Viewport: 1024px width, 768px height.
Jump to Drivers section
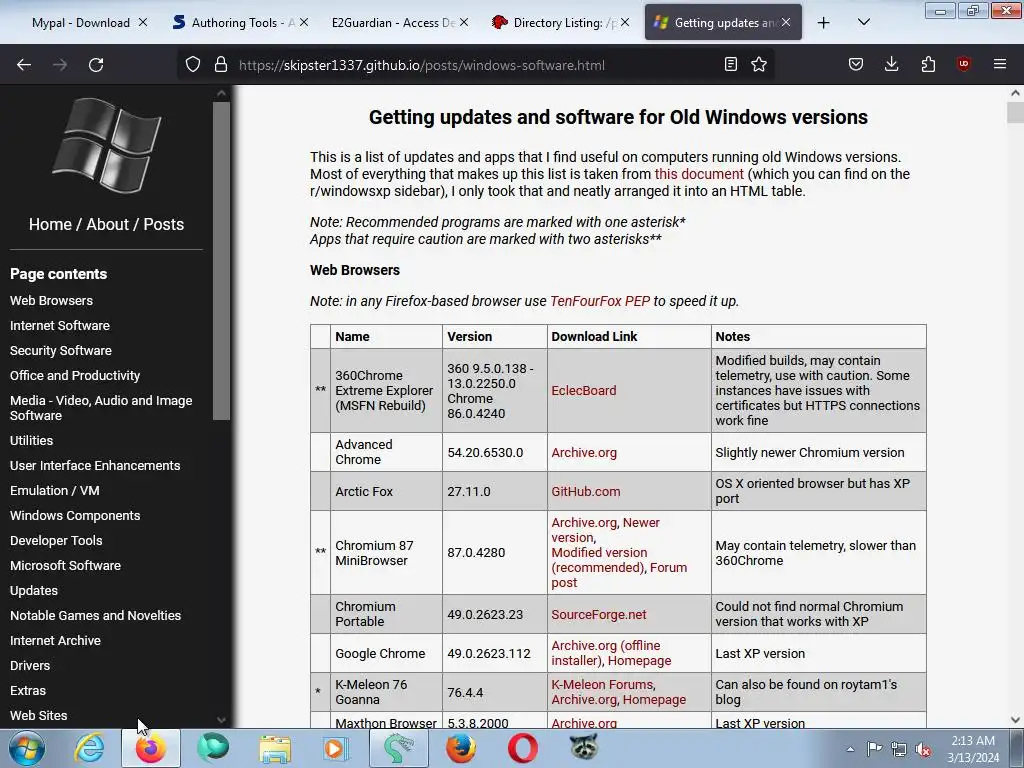(x=29, y=665)
